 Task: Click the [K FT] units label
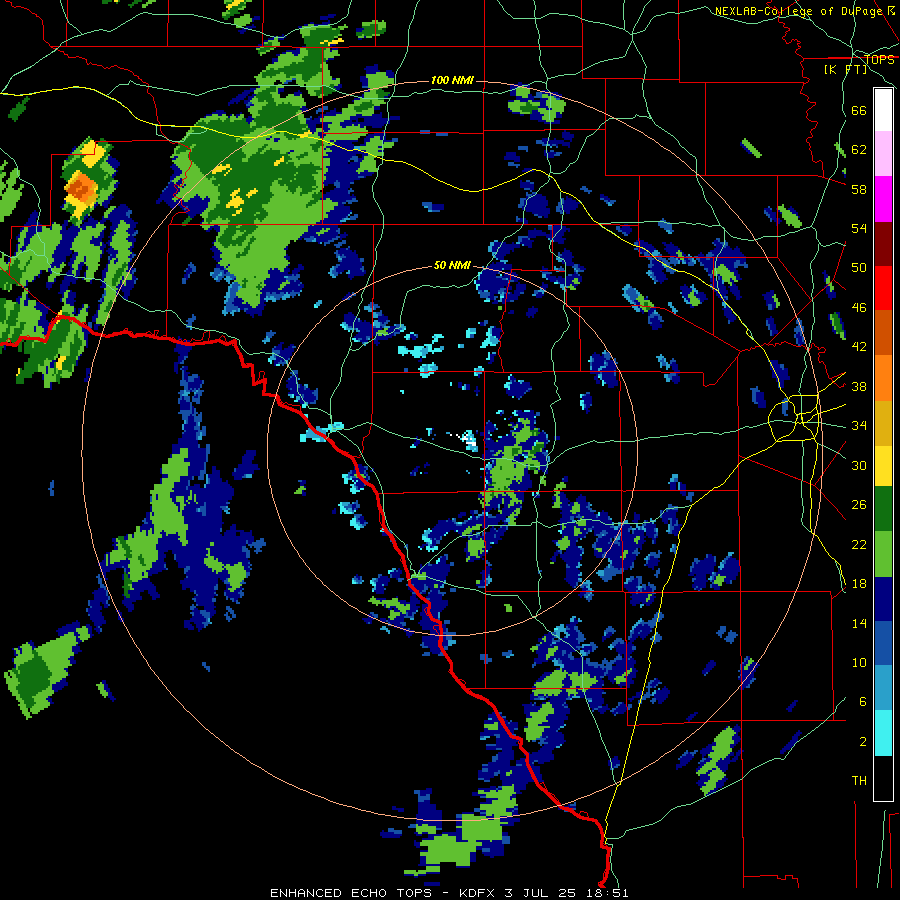point(845,70)
